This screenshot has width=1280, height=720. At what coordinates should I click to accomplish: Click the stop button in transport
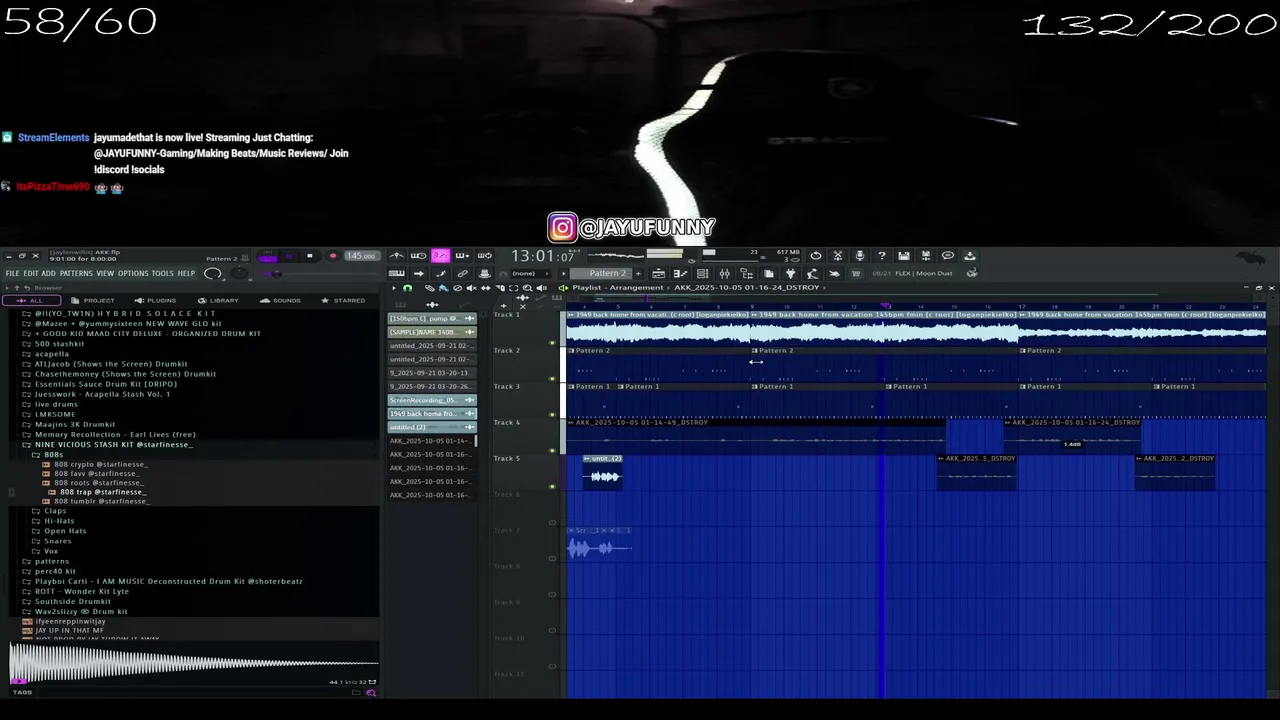(309, 257)
